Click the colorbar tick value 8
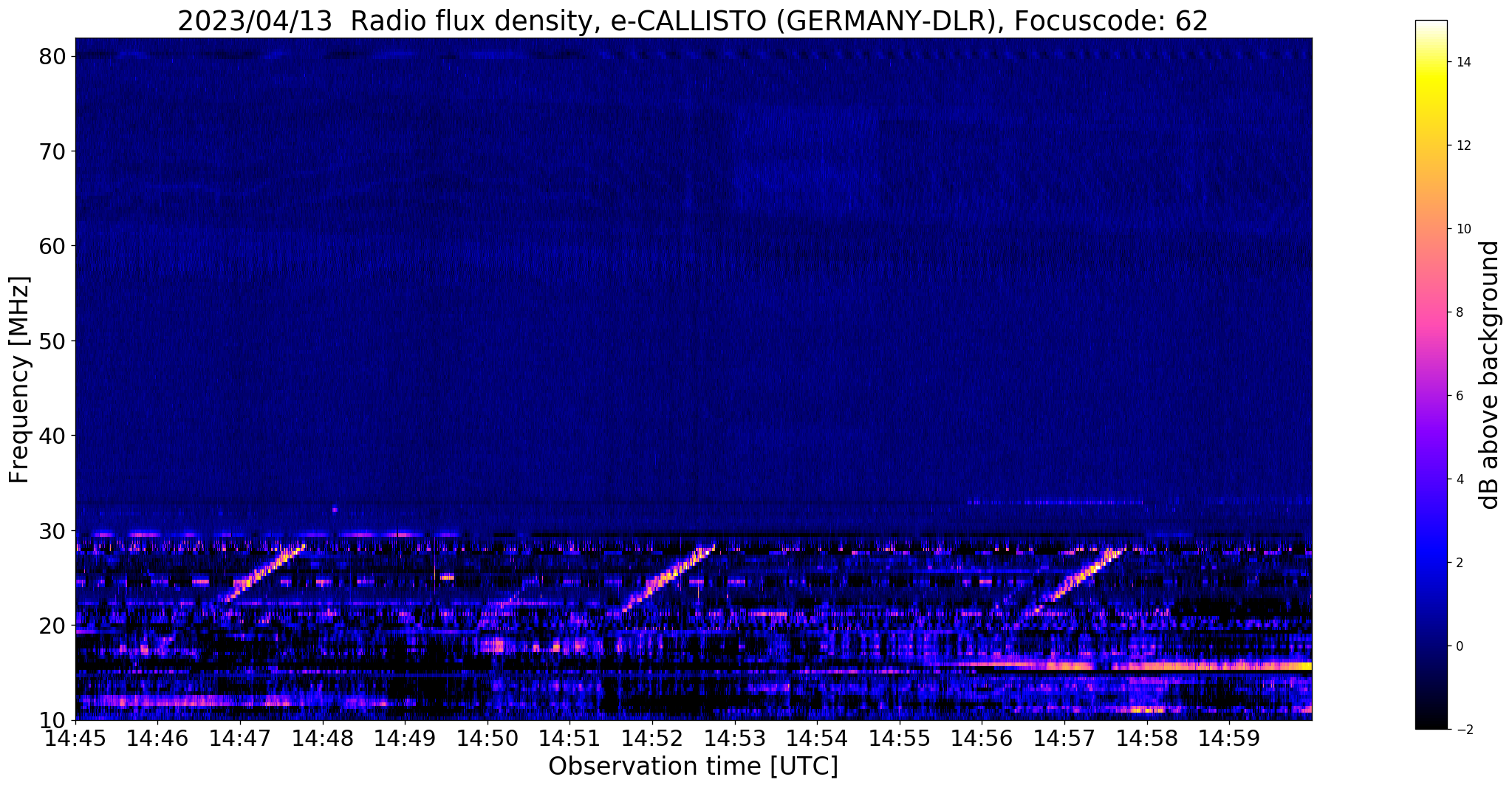The image size is (1512, 788). click(x=1460, y=312)
